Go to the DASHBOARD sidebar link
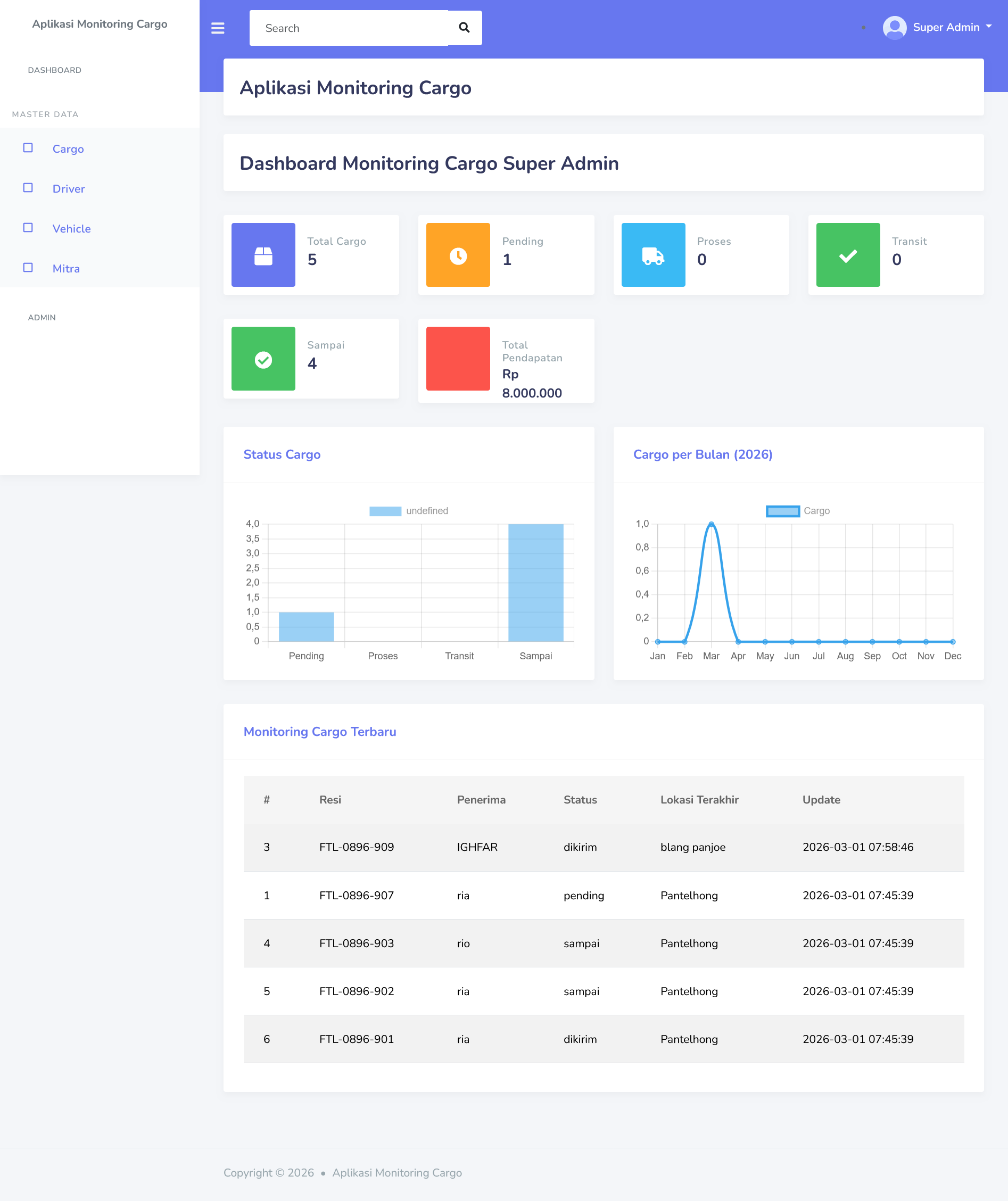Image resolution: width=1008 pixels, height=1201 pixels. tap(54, 70)
